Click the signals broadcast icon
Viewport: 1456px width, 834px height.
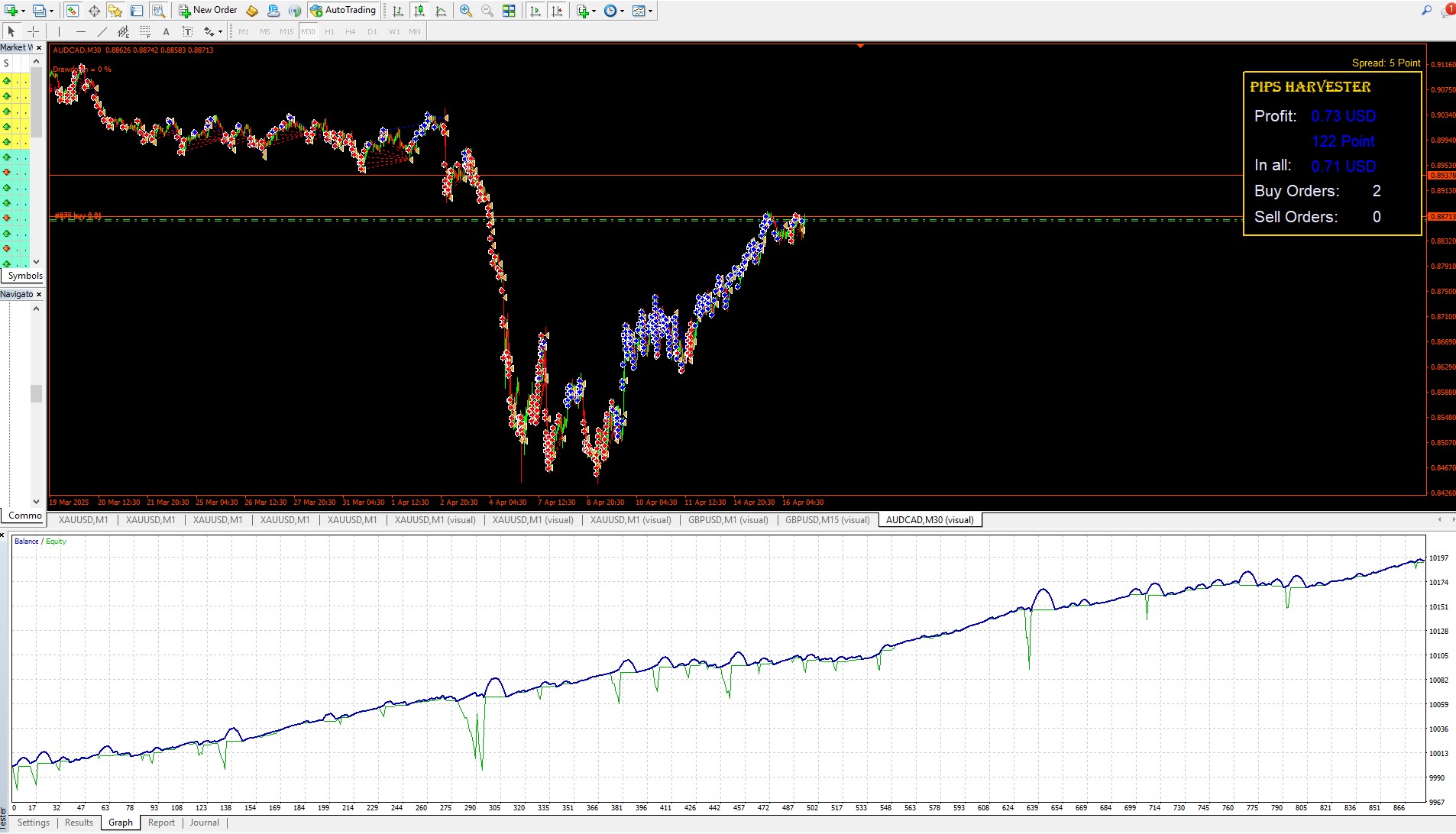295,11
